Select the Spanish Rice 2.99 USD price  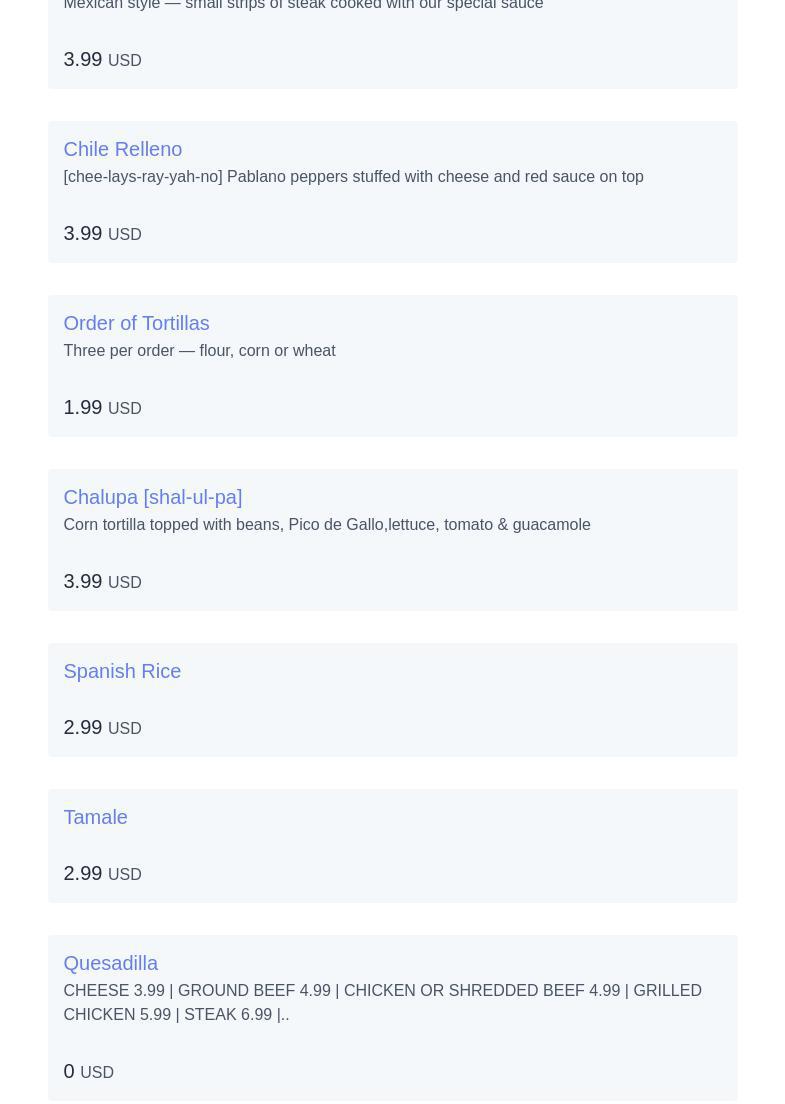[102, 727]
